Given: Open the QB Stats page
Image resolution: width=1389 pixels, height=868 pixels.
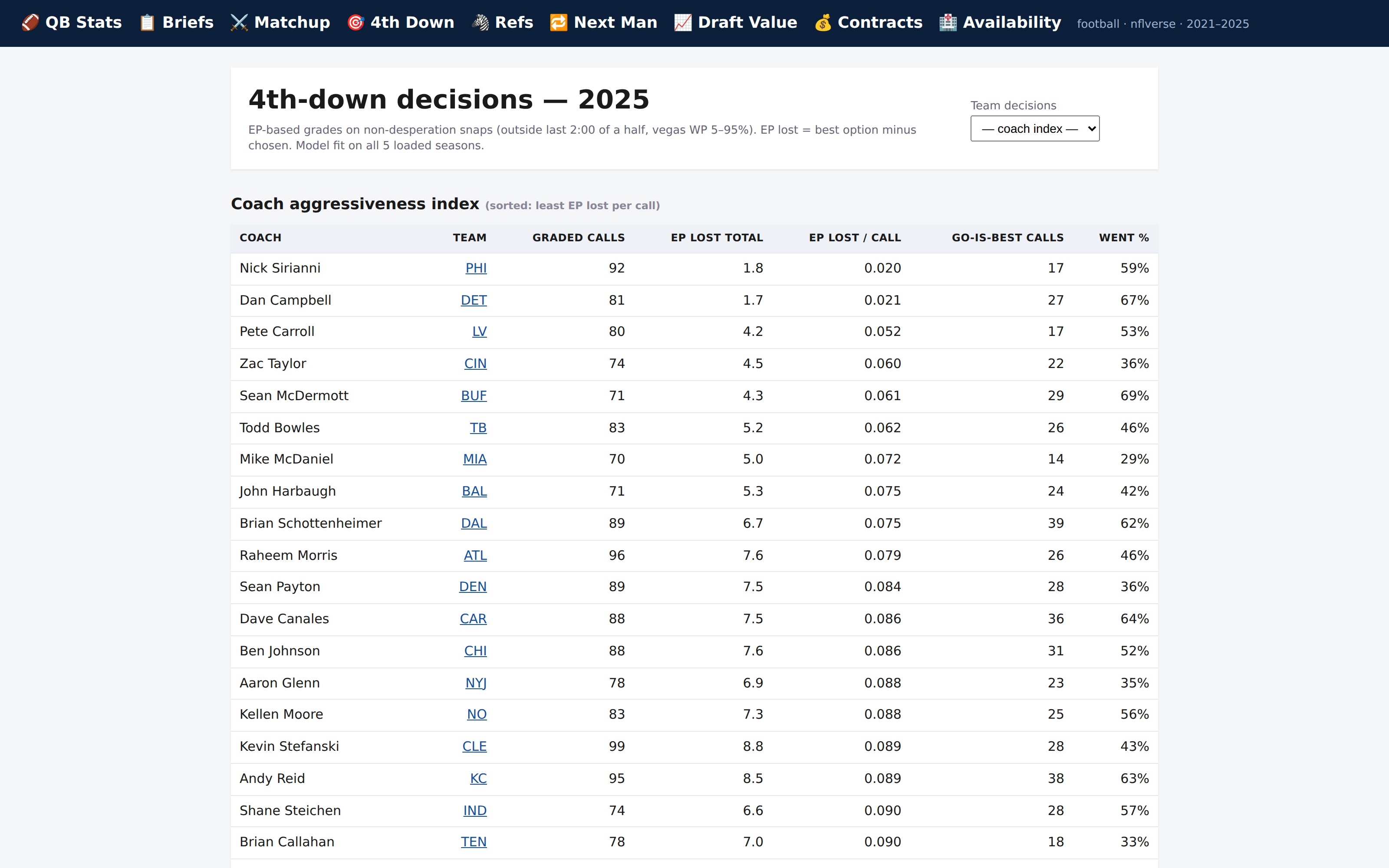Looking at the screenshot, I should click(72, 23).
